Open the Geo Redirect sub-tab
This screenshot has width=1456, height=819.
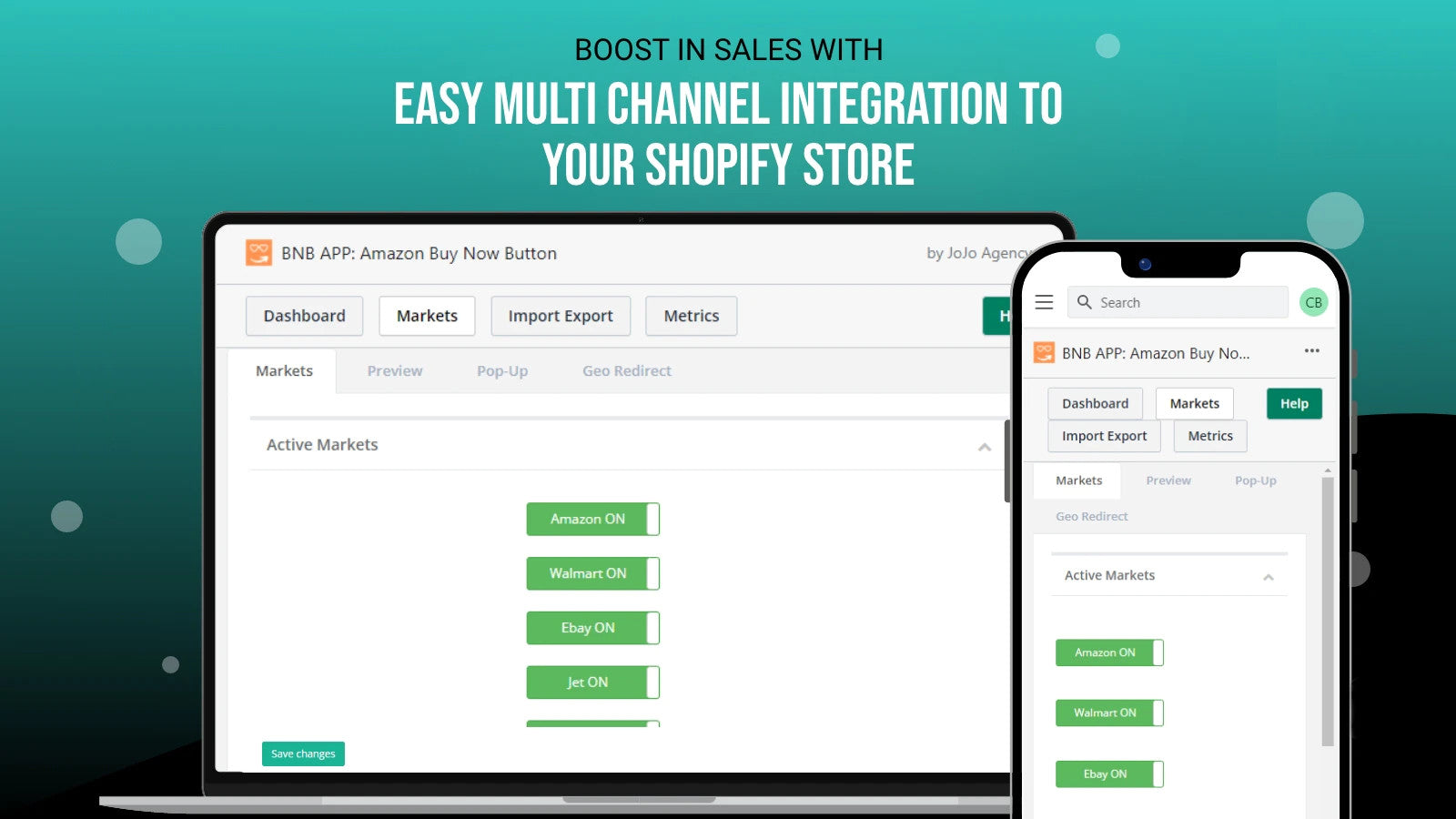point(626,370)
